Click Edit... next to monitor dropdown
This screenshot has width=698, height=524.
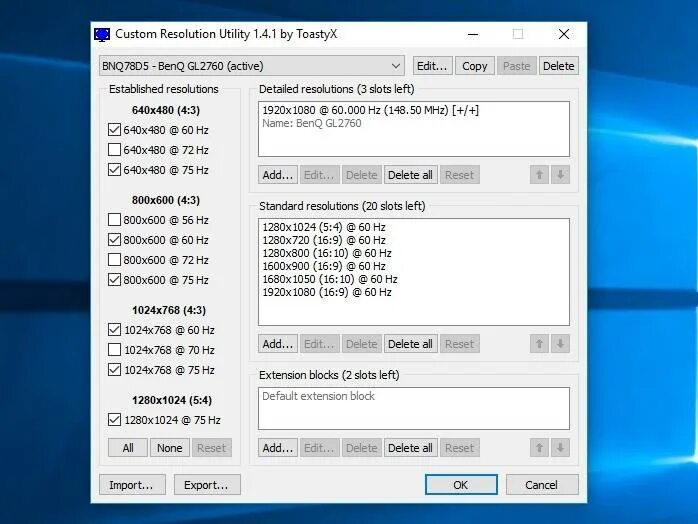(432, 66)
